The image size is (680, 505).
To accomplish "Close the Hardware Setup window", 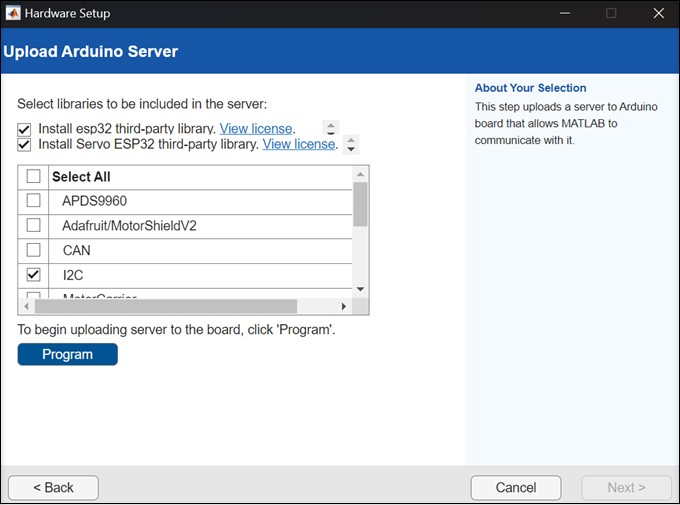I will click(657, 14).
